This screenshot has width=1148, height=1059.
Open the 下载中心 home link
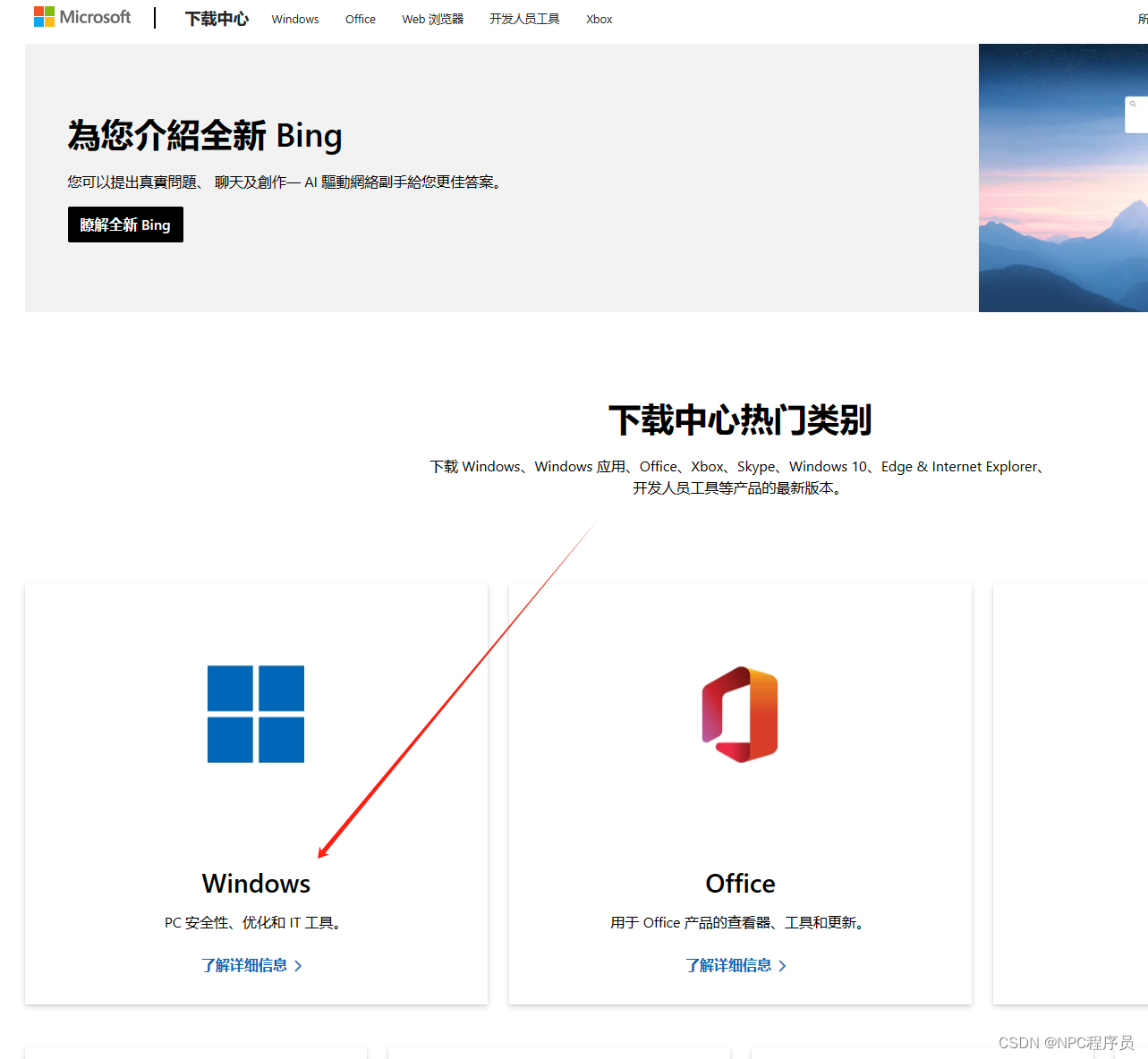pos(217,19)
